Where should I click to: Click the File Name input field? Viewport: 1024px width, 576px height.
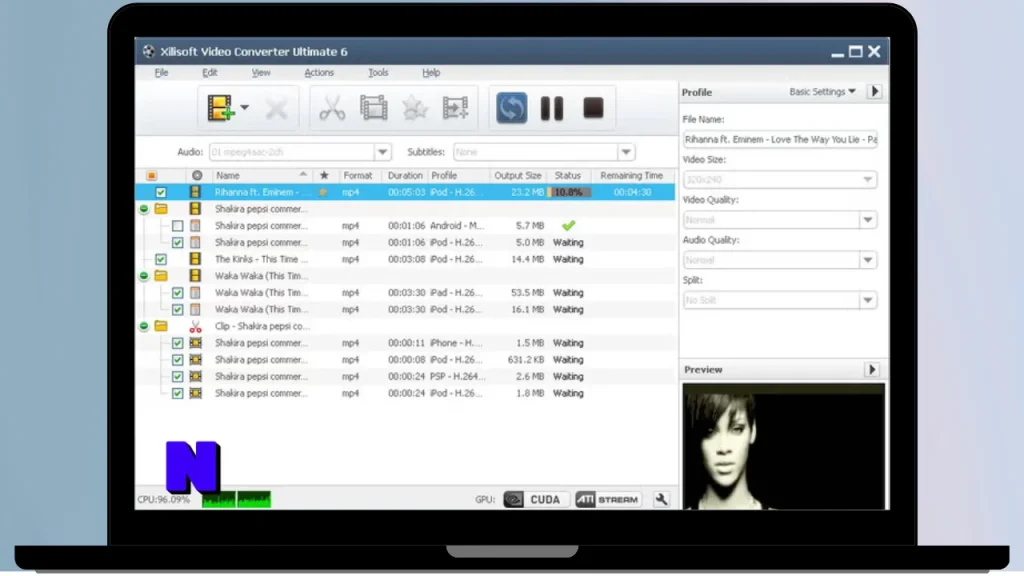click(x=780, y=139)
